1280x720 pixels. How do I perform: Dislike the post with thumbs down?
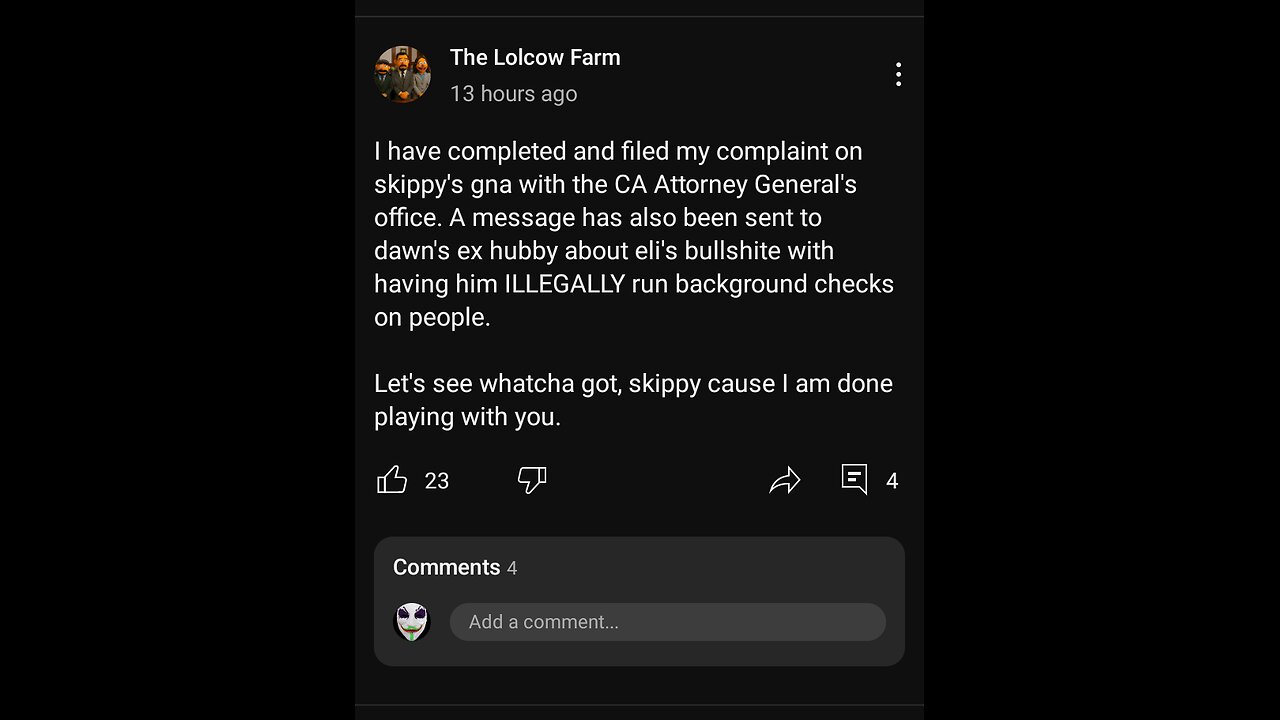pos(532,480)
